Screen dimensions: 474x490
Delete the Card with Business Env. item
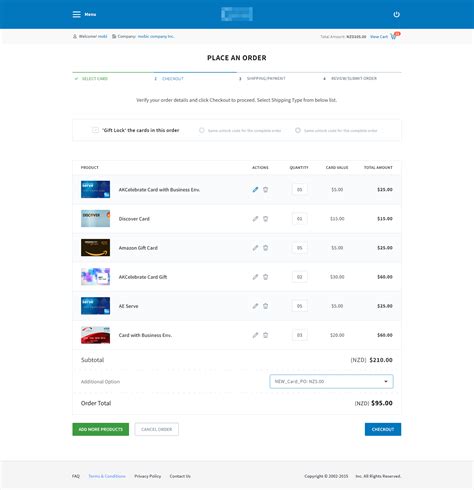point(265,335)
